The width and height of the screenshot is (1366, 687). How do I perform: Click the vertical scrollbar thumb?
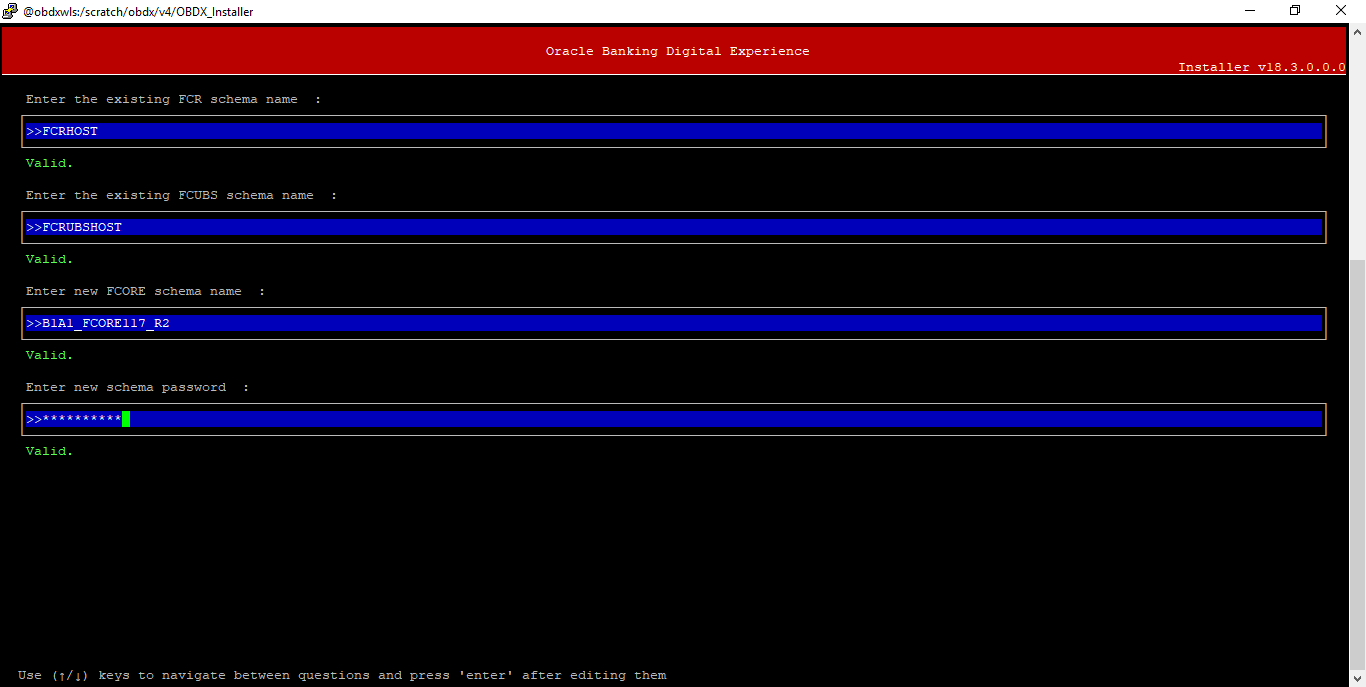(x=1357, y=464)
